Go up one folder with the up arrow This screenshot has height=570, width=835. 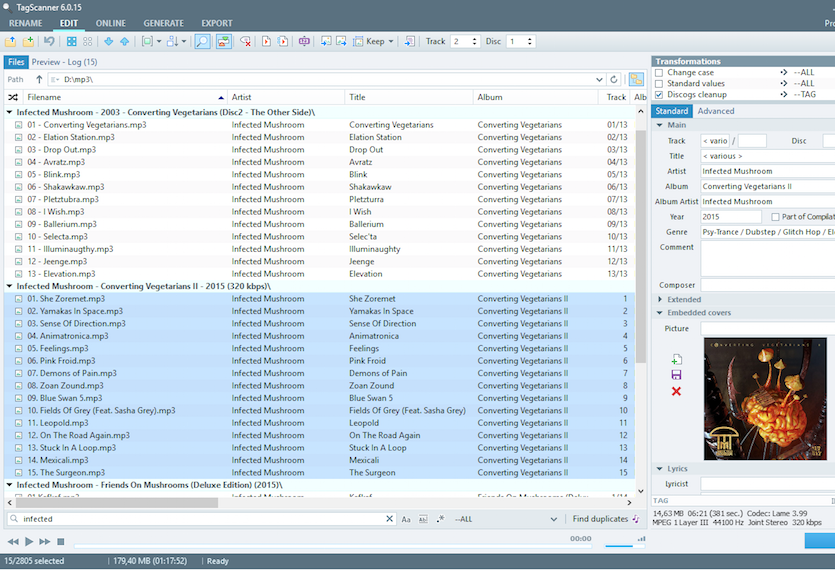[x=39, y=79]
